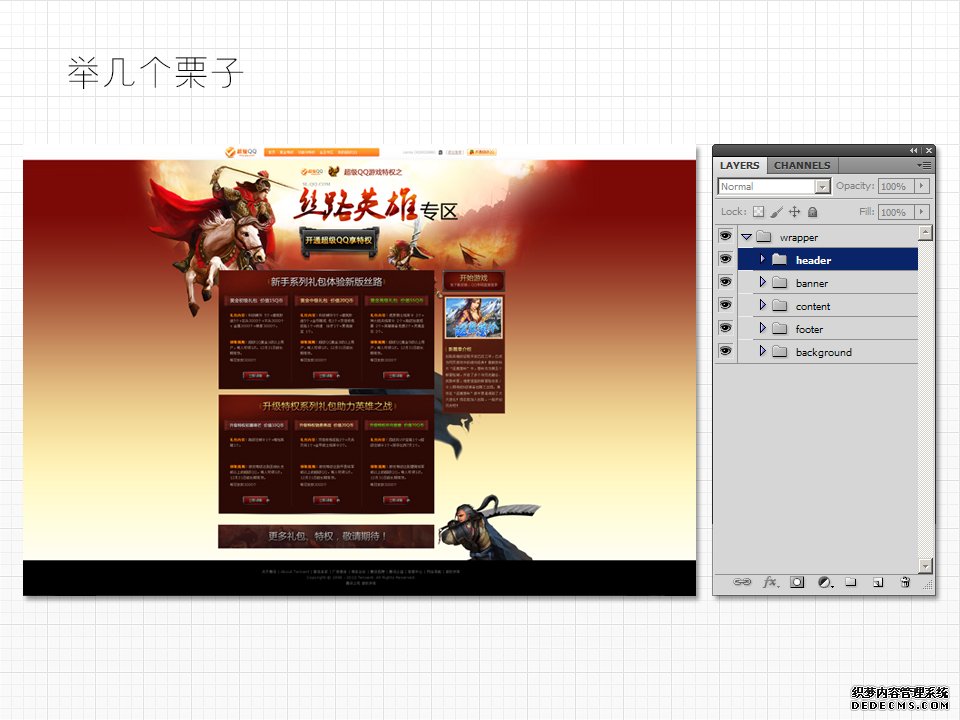Viewport: 960px width, 720px height.
Task: Toggle visibility of banner group
Action: [x=726, y=282]
